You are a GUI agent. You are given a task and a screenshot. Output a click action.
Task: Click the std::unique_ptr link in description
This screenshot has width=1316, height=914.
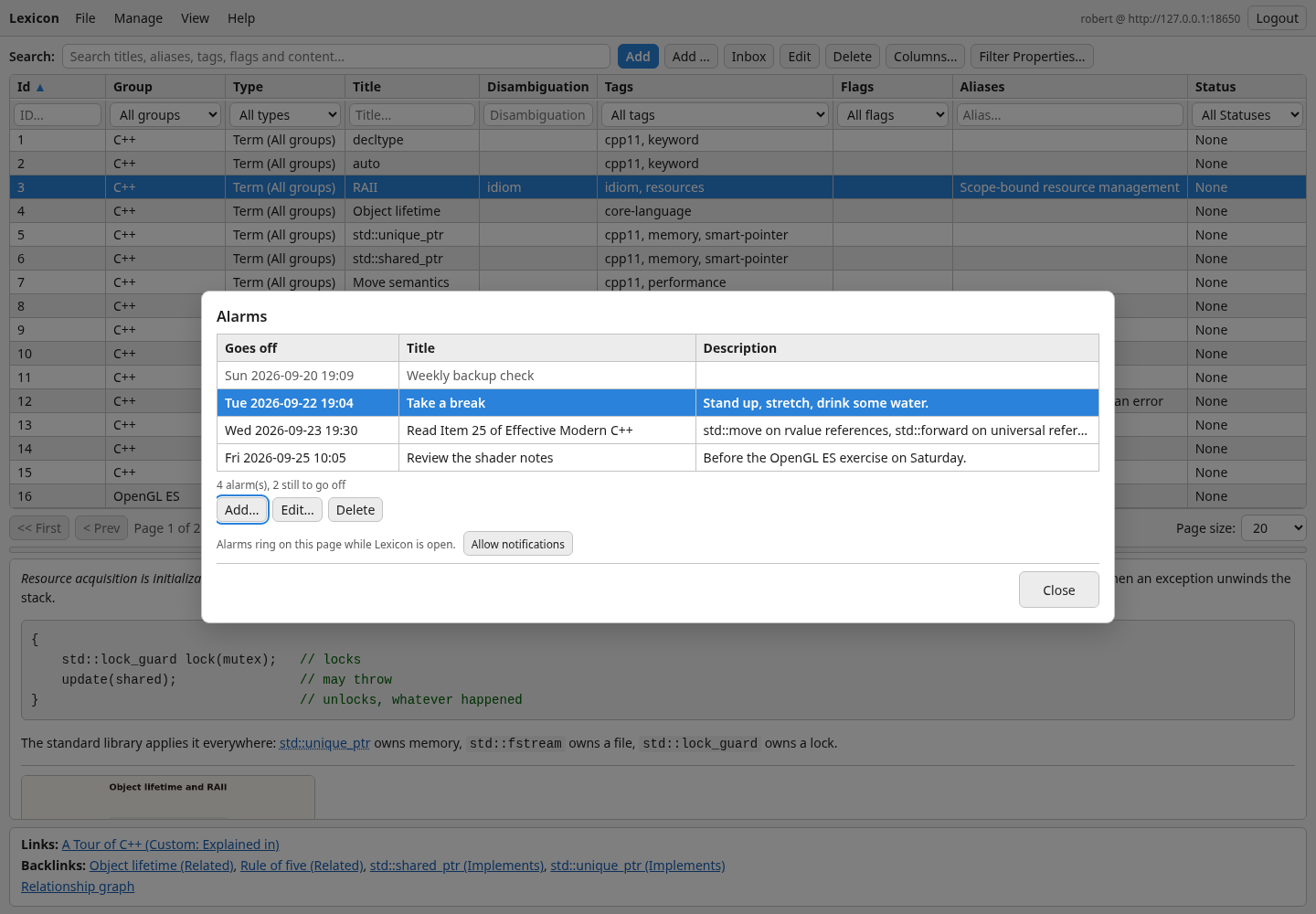[x=324, y=743]
